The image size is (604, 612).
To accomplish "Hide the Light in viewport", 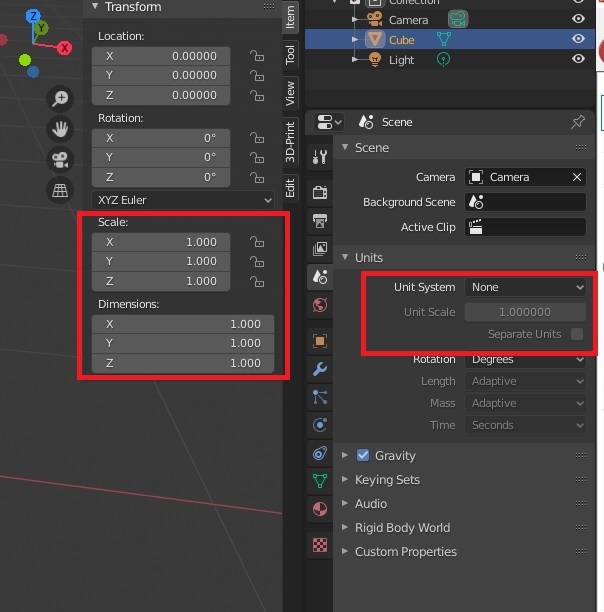I will [578, 59].
